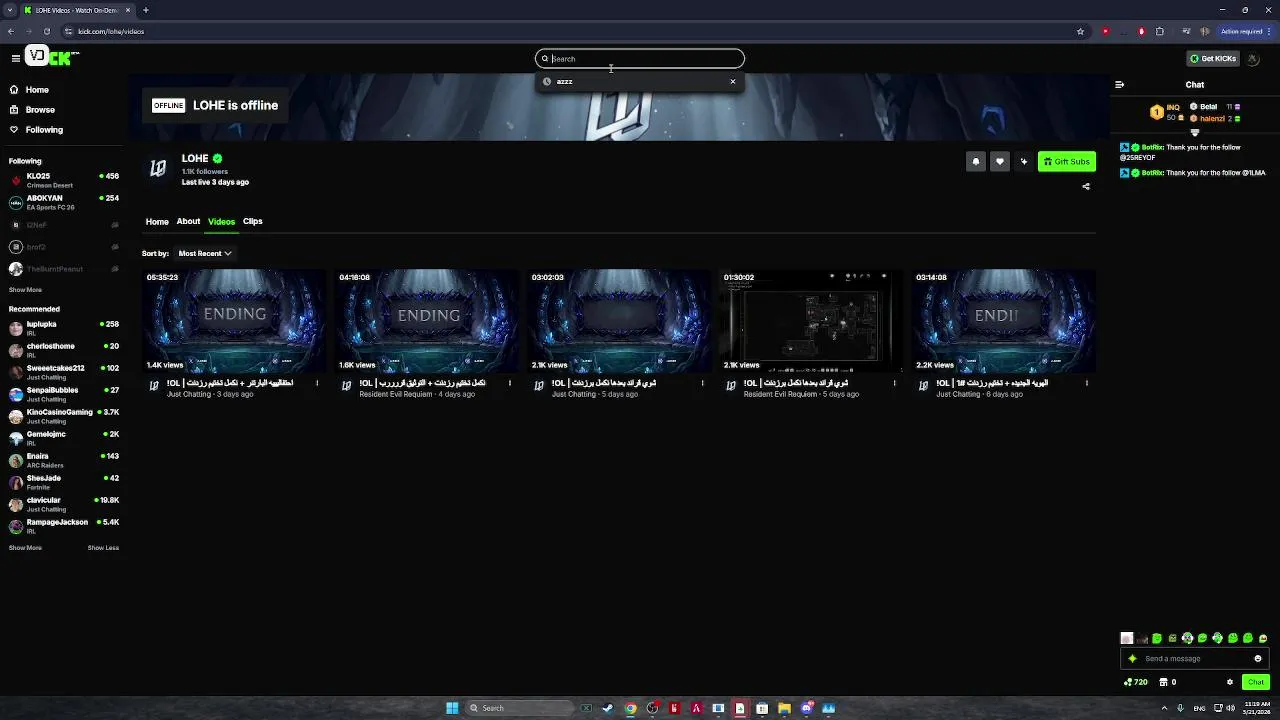Open the 04:18:08 video thumbnail
Viewport: 1280px width, 720px height.
coord(427,321)
